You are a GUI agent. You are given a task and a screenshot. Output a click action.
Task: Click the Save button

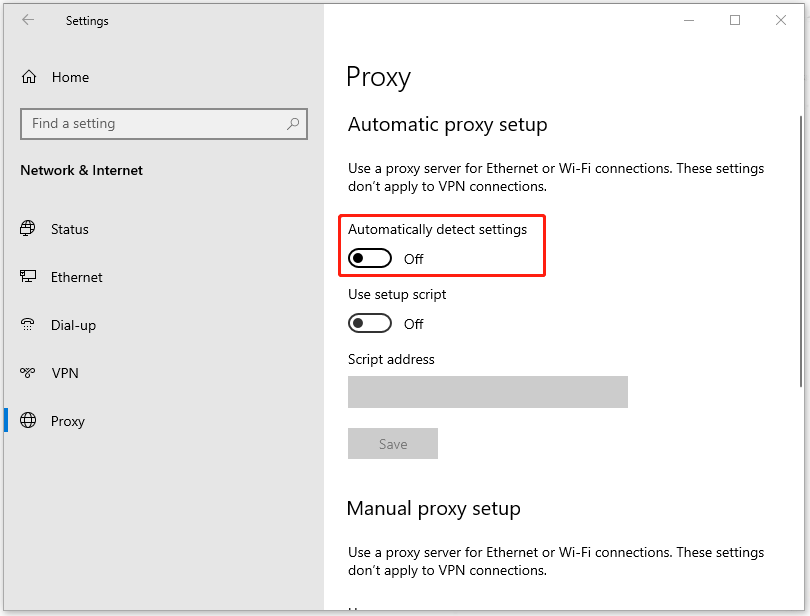click(x=392, y=443)
